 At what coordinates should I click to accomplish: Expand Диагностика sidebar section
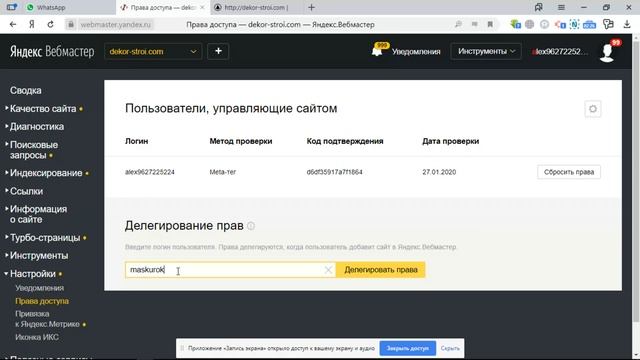tap(37, 127)
